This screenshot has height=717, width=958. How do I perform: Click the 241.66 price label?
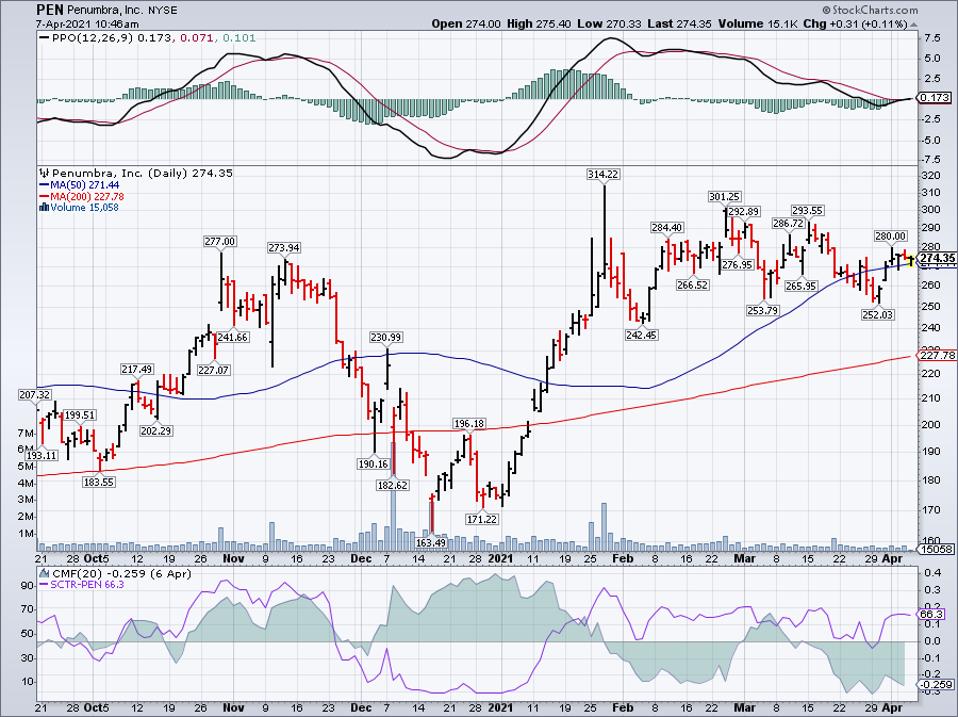point(233,337)
